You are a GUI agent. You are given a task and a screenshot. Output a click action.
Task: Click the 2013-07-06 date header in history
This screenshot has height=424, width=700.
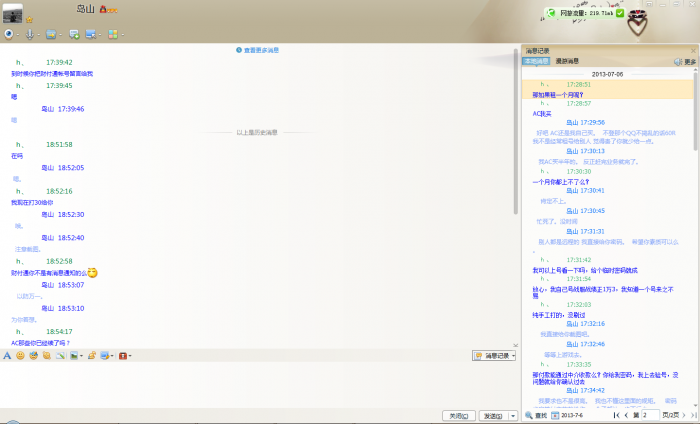point(608,74)
